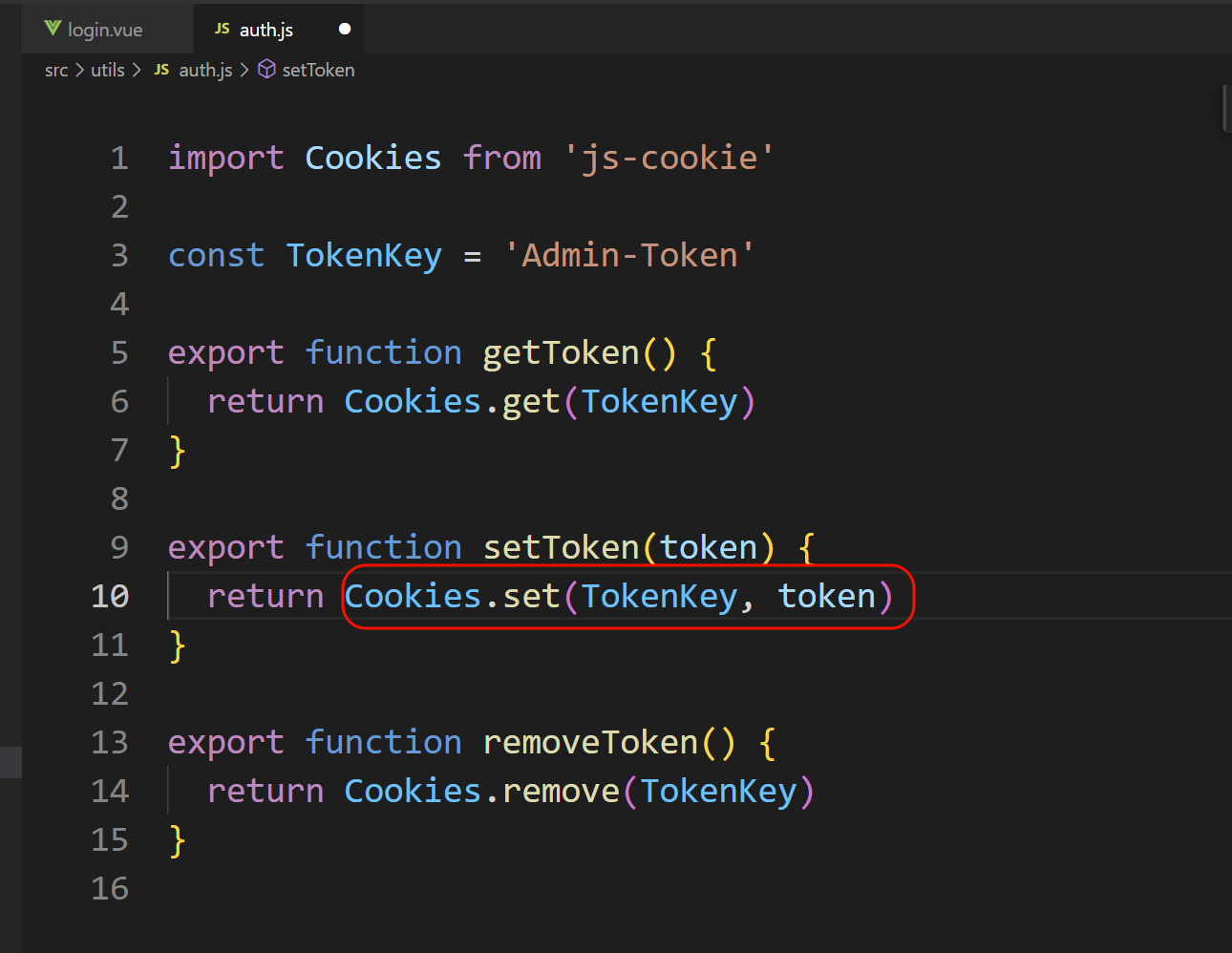
Task: Click the Vue icon on the login.vue tab
Action: (53, 29)
